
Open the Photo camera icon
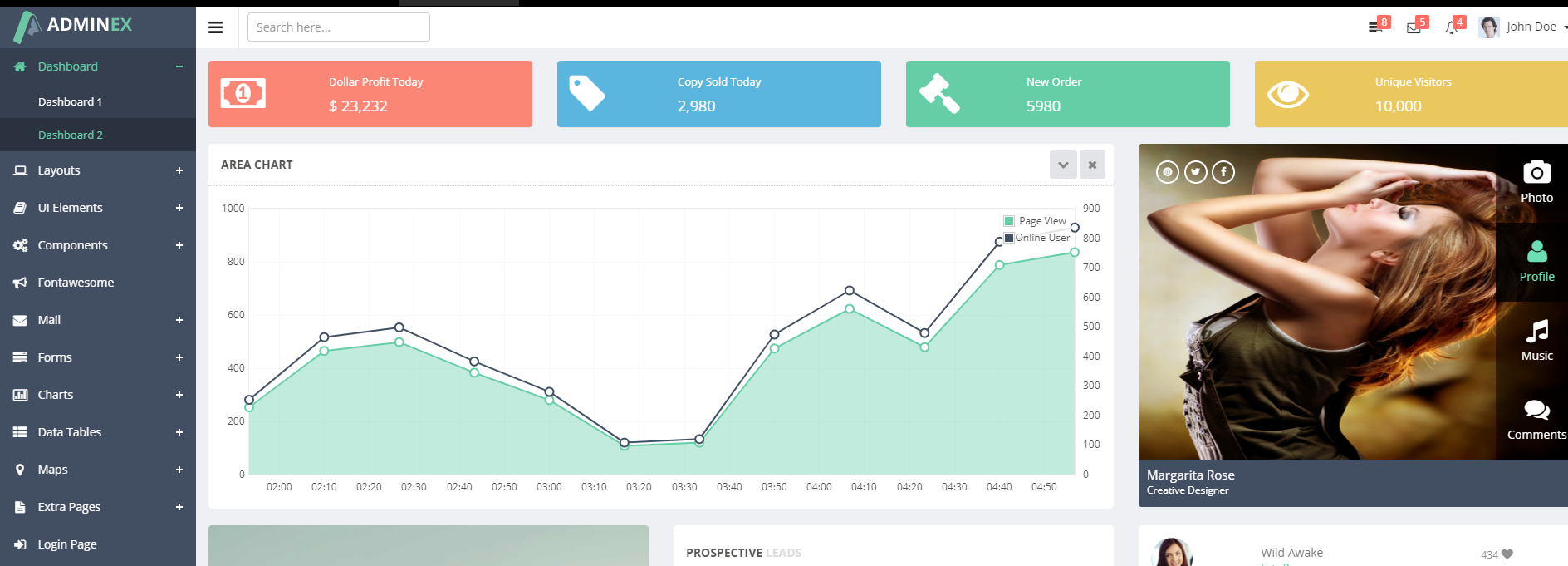pos(1536,173)
